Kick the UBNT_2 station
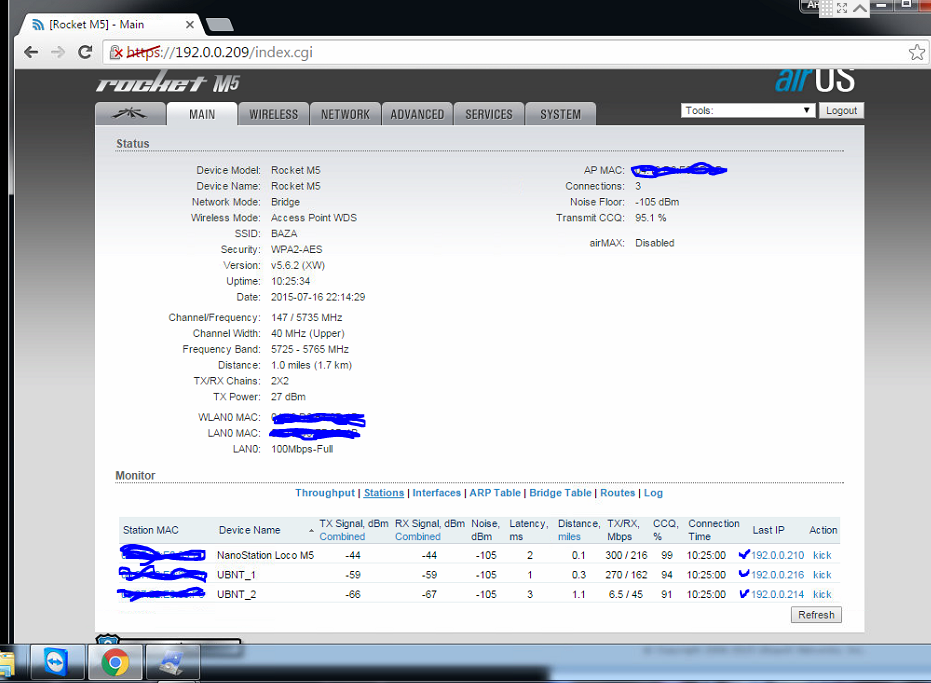Image resolution: width=931 pixels, height=683 pixels. point(822,595)
